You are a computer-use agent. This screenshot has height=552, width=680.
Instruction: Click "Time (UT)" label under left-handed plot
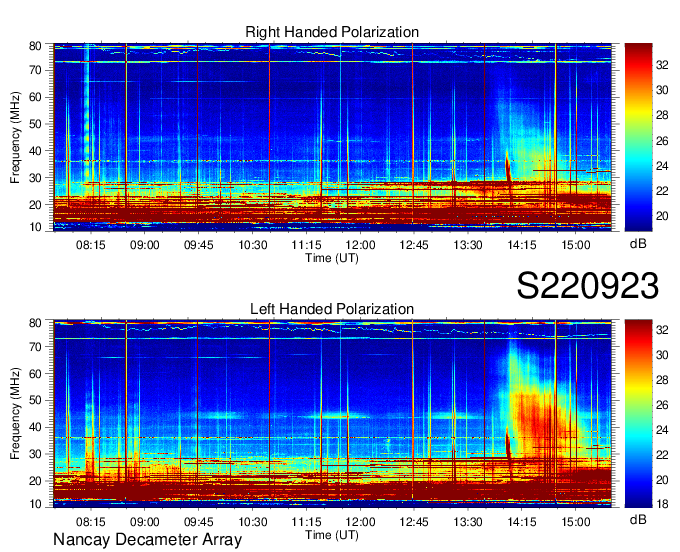click(x=332, y=535)
